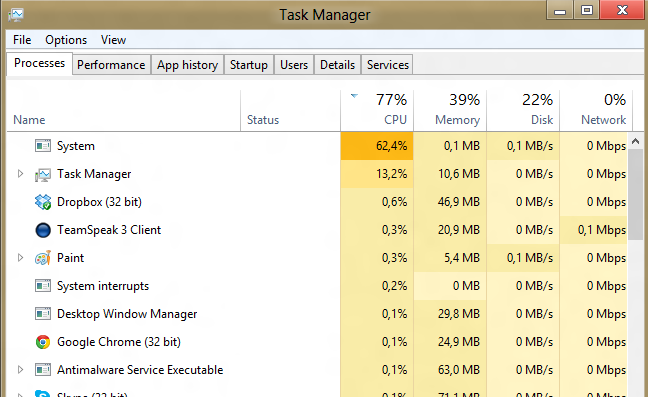Switch to the Performance tab
This screenshot has height=397, width=648.
coord(111,65)
